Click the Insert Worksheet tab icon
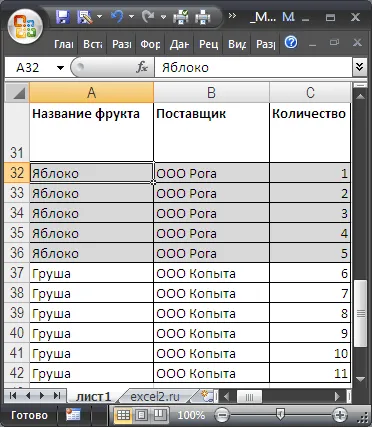372x427 pixels. pos(207,396)
